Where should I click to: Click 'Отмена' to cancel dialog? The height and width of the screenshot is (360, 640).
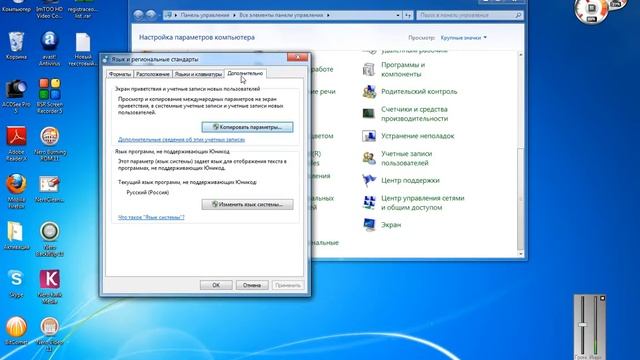(x=252, y=285)
